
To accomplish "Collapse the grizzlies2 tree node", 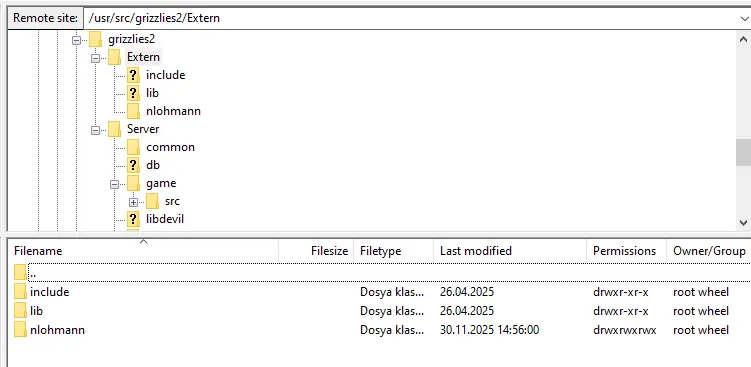I will coord(76,40).
